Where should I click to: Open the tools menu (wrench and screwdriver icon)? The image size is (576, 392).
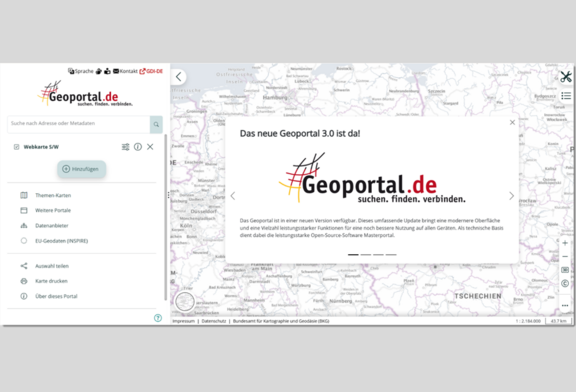click(x=566, y=77)
